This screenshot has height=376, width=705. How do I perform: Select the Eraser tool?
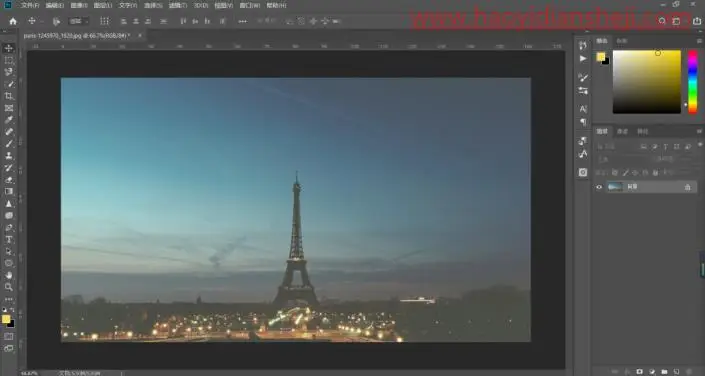[x=9, y=179]
